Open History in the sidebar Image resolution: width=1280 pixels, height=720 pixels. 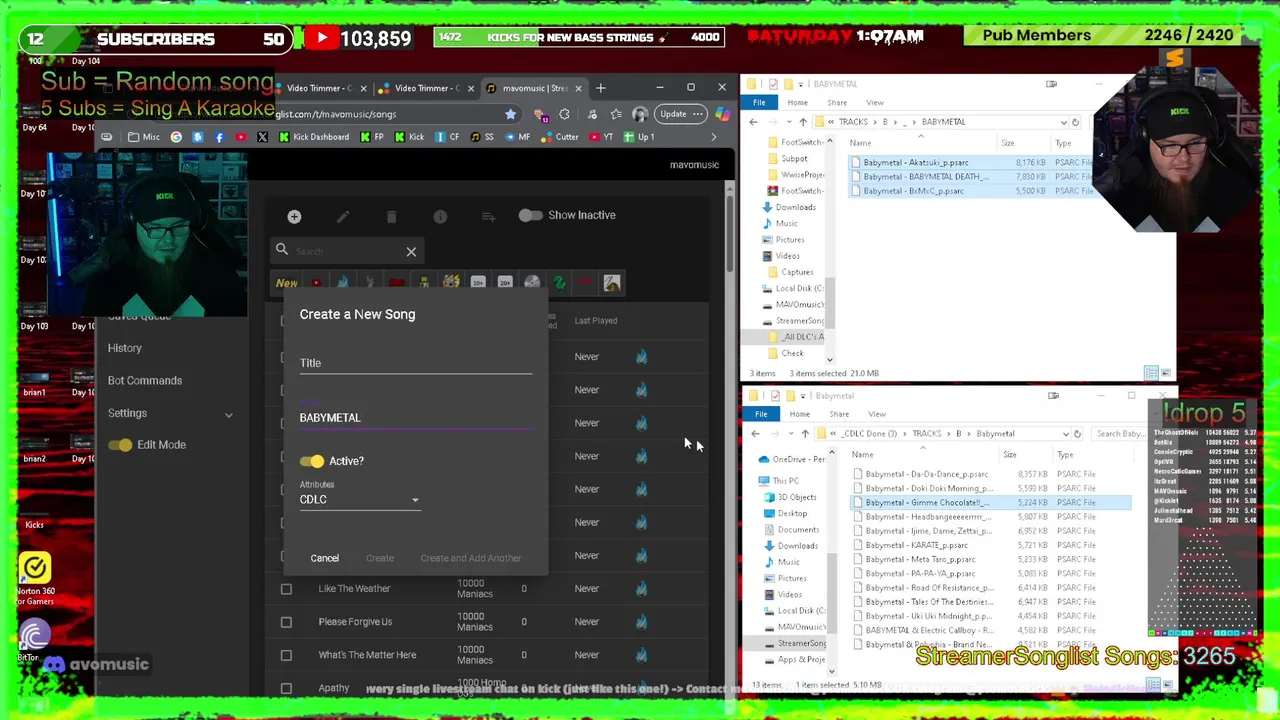tap(125, 348)
